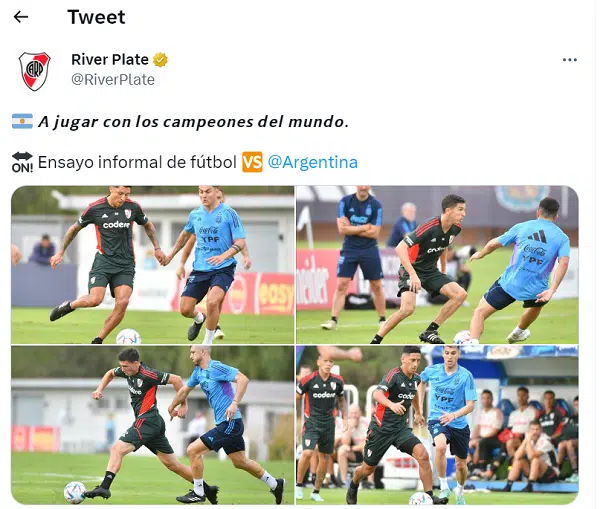
Task: Click the ON! arrow emoji
Action: (x=22, y=162)
